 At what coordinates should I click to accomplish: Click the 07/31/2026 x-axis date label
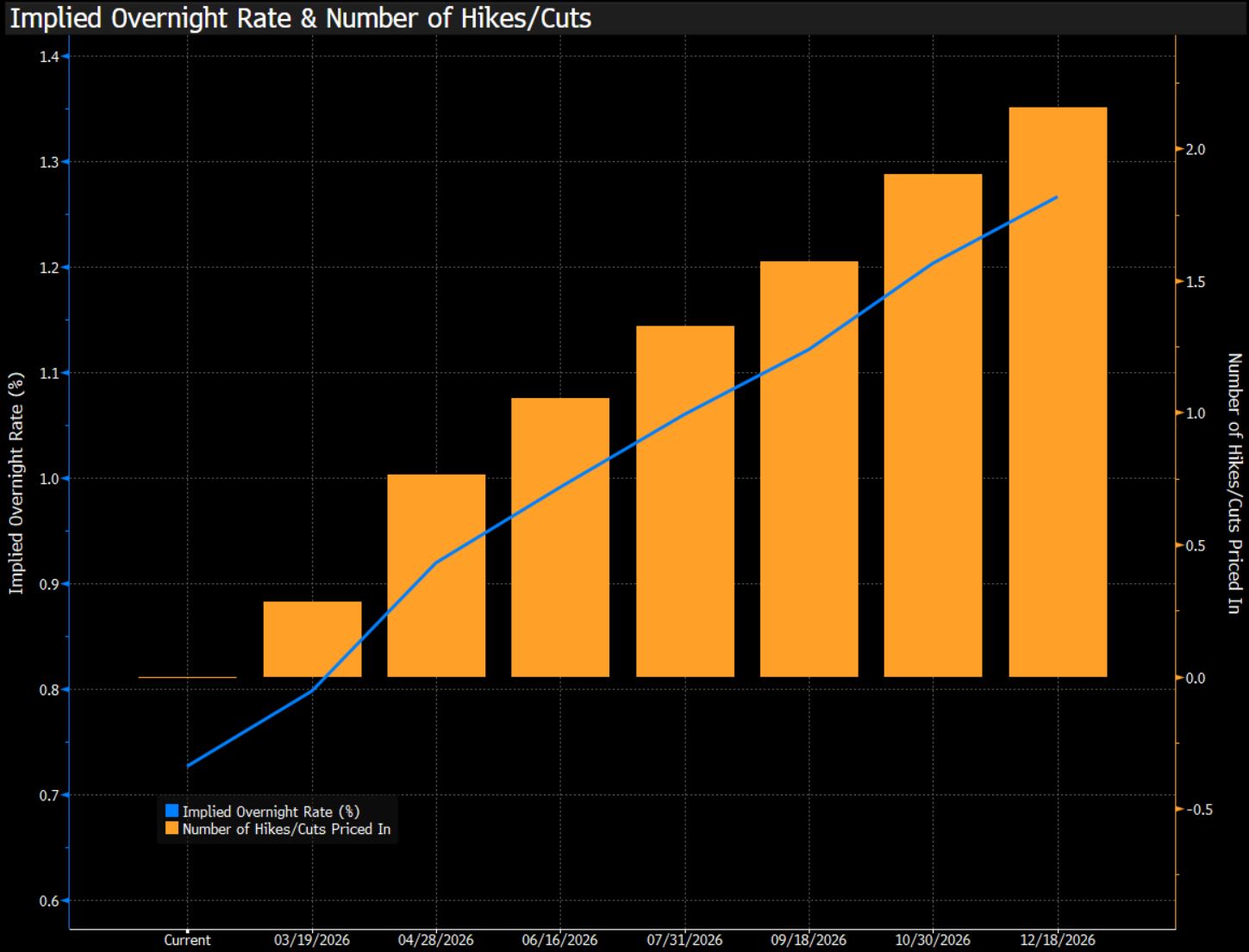[685, 940]
